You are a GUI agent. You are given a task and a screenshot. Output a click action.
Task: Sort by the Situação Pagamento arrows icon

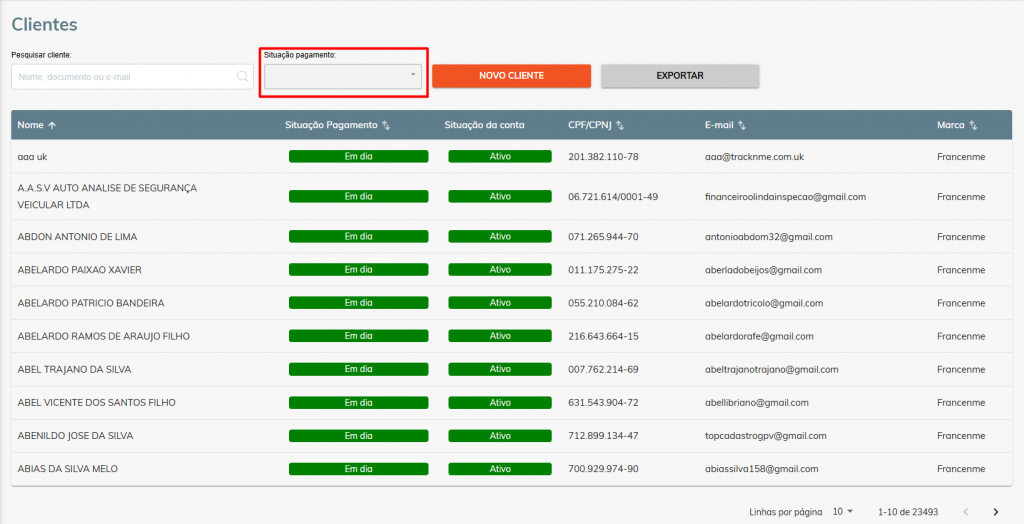tap(386, 125)
